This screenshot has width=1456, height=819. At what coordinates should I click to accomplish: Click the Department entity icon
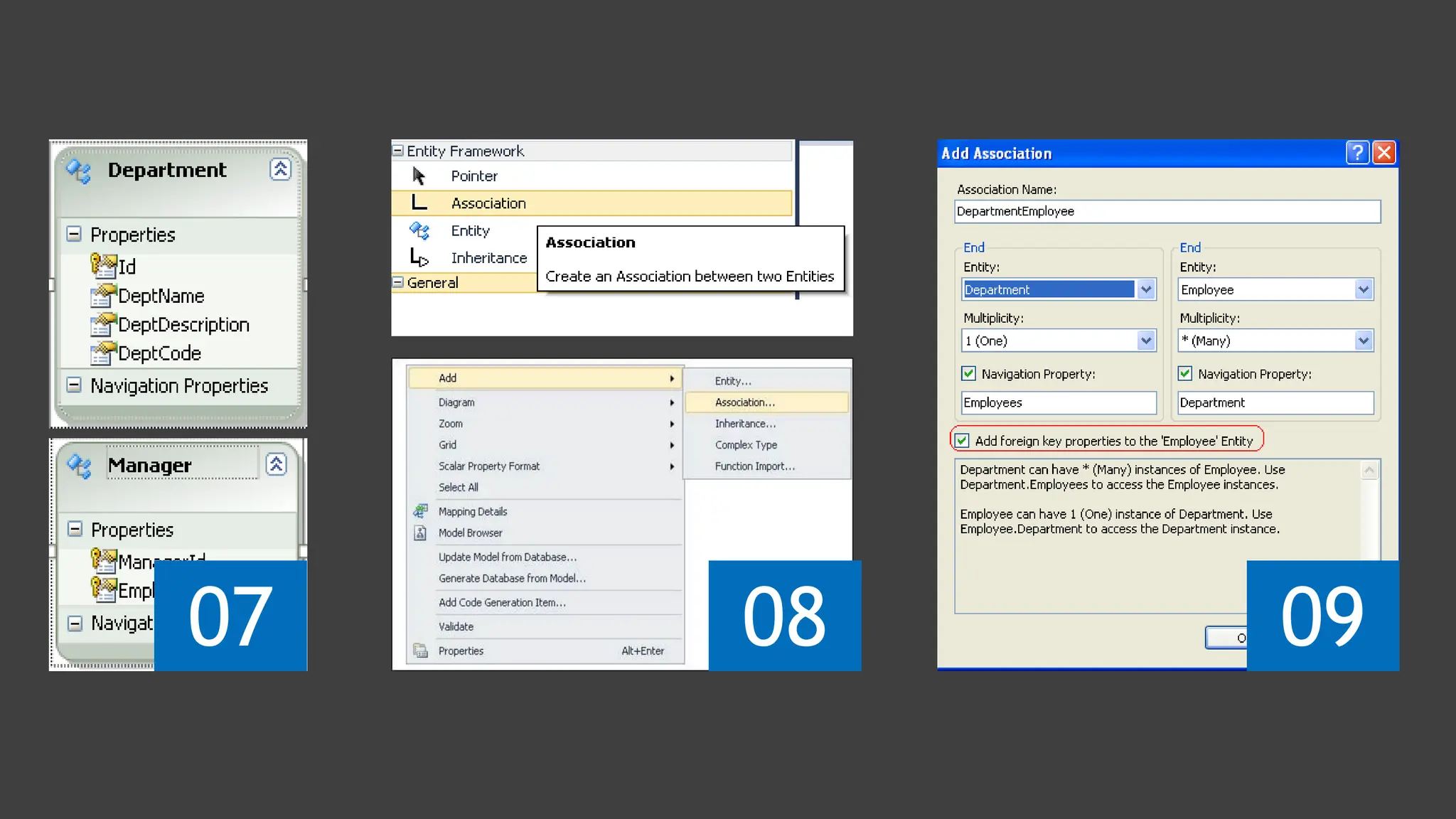(78, 171)
